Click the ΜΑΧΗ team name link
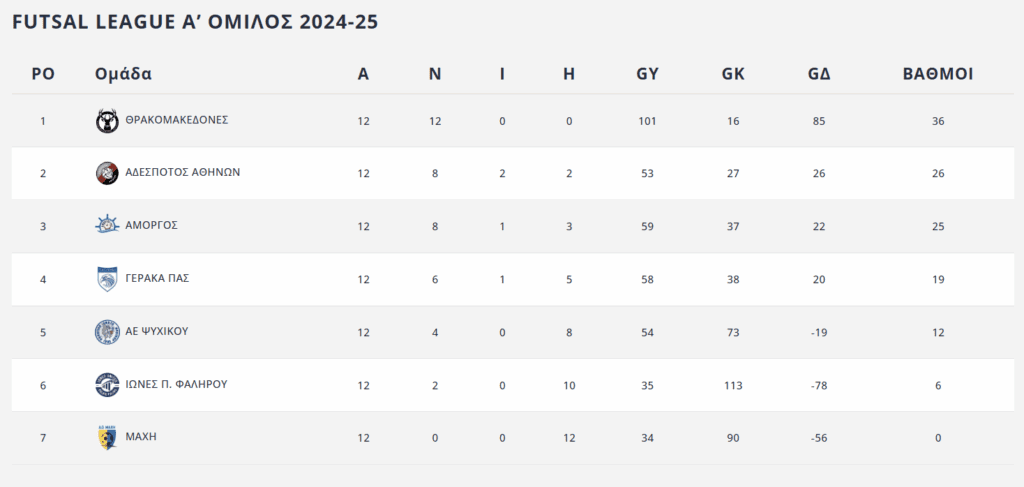 coord(142,437)
